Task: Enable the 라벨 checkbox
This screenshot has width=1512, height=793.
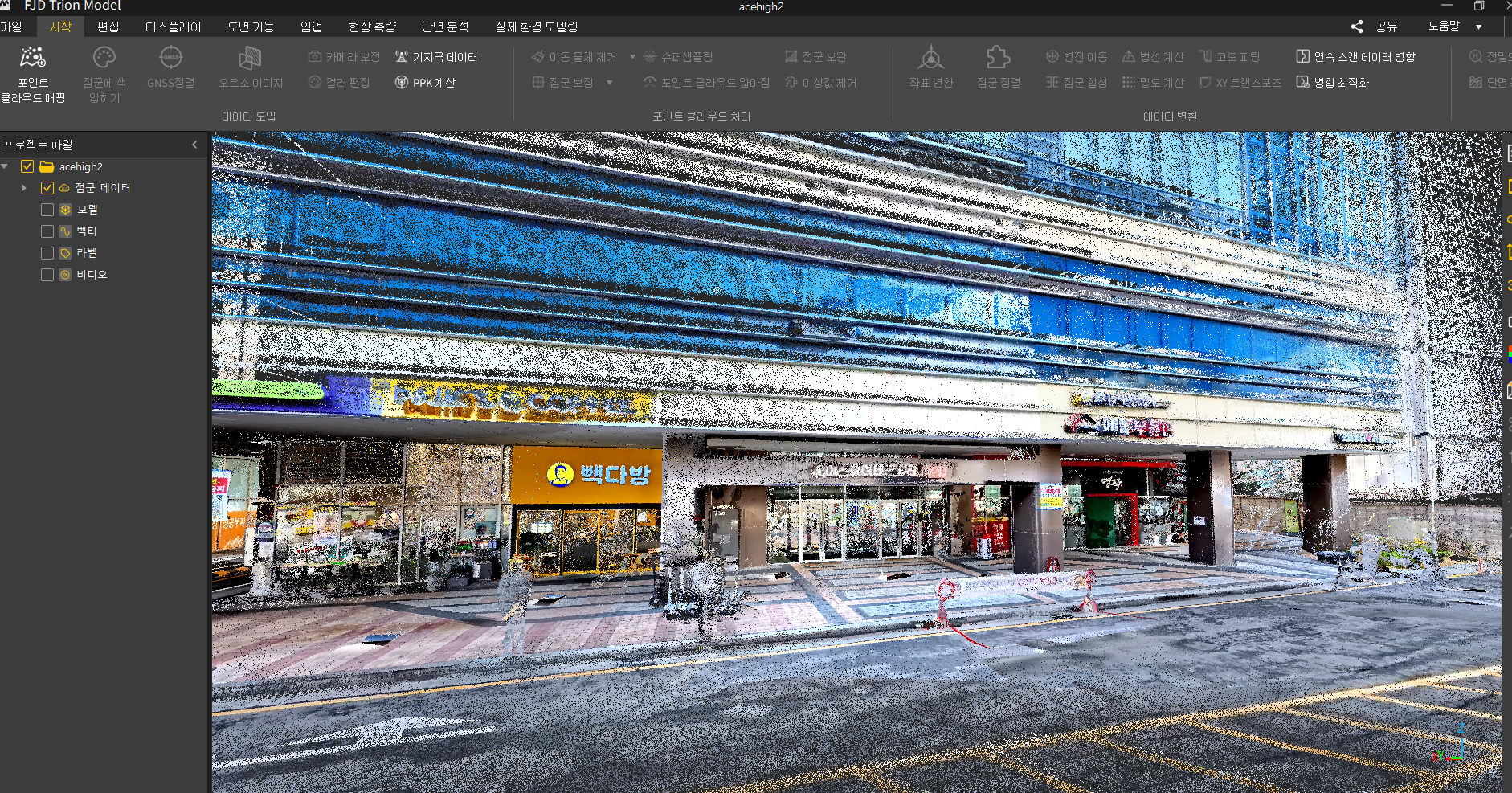Action: pos(47,253)
